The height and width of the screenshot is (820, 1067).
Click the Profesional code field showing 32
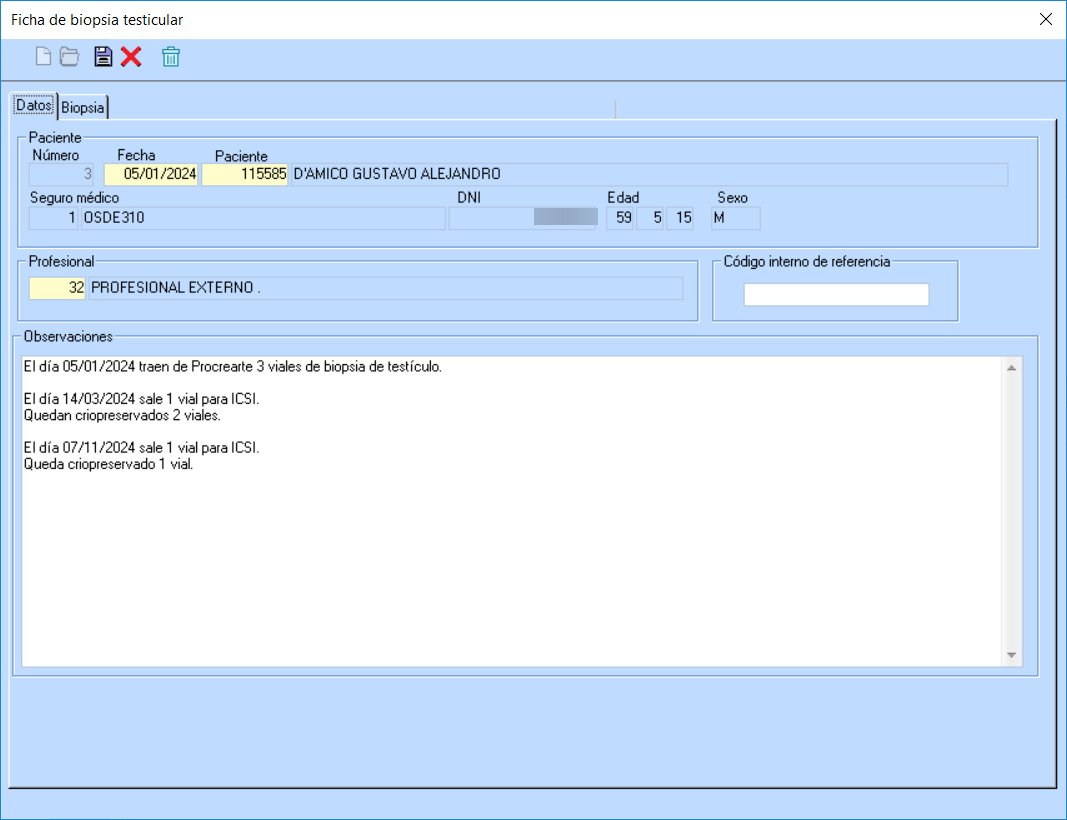57,288
